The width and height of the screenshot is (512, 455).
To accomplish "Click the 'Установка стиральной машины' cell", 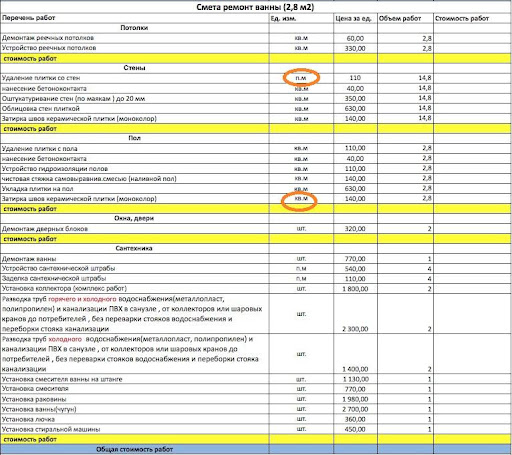I will (135, 429).
